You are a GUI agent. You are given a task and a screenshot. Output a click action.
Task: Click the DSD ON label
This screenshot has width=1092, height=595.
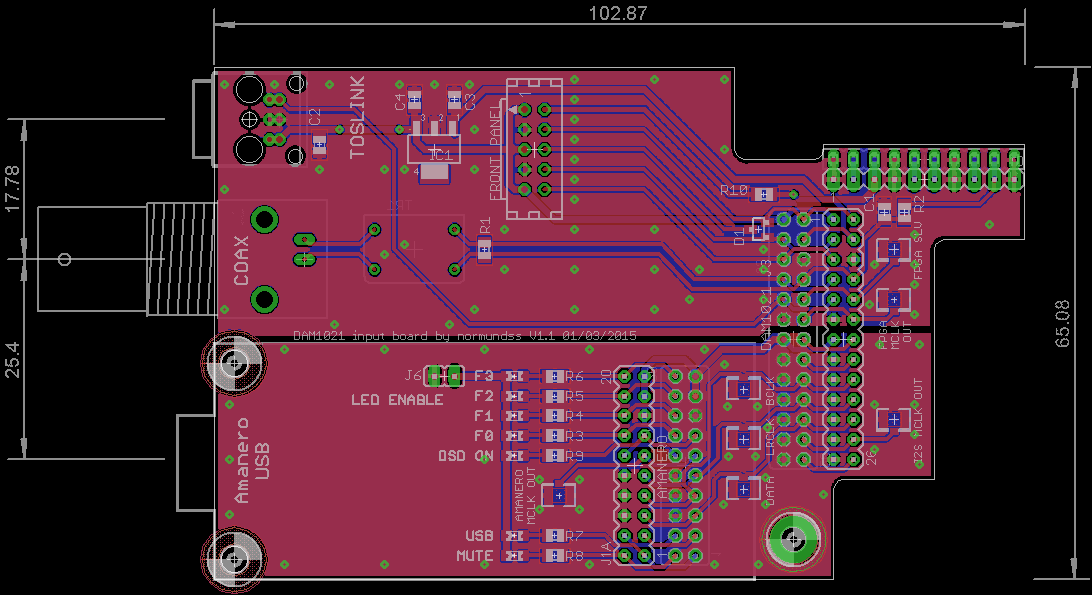[x=466, y=456]
